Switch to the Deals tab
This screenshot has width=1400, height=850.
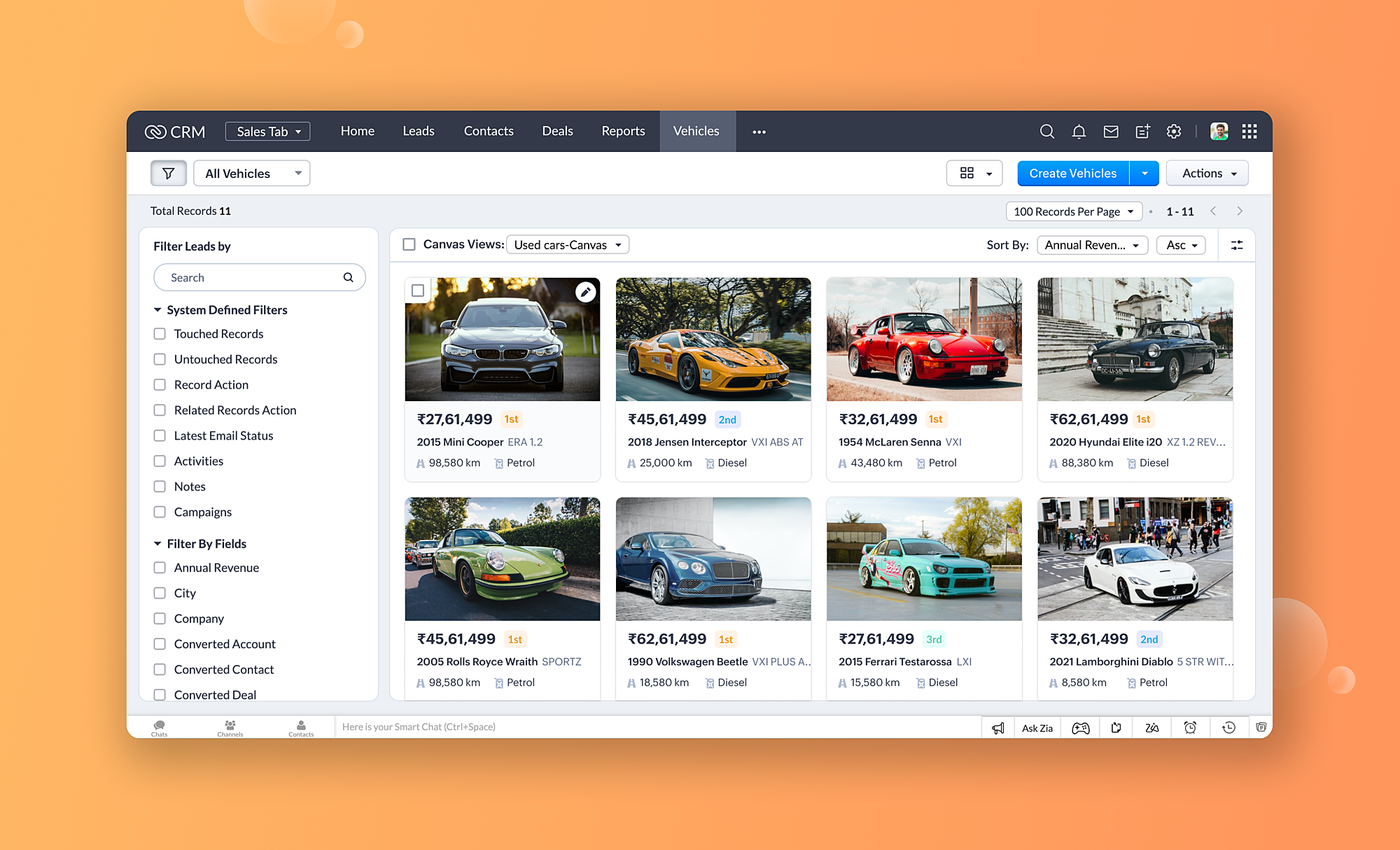click(x=557, y=131)
